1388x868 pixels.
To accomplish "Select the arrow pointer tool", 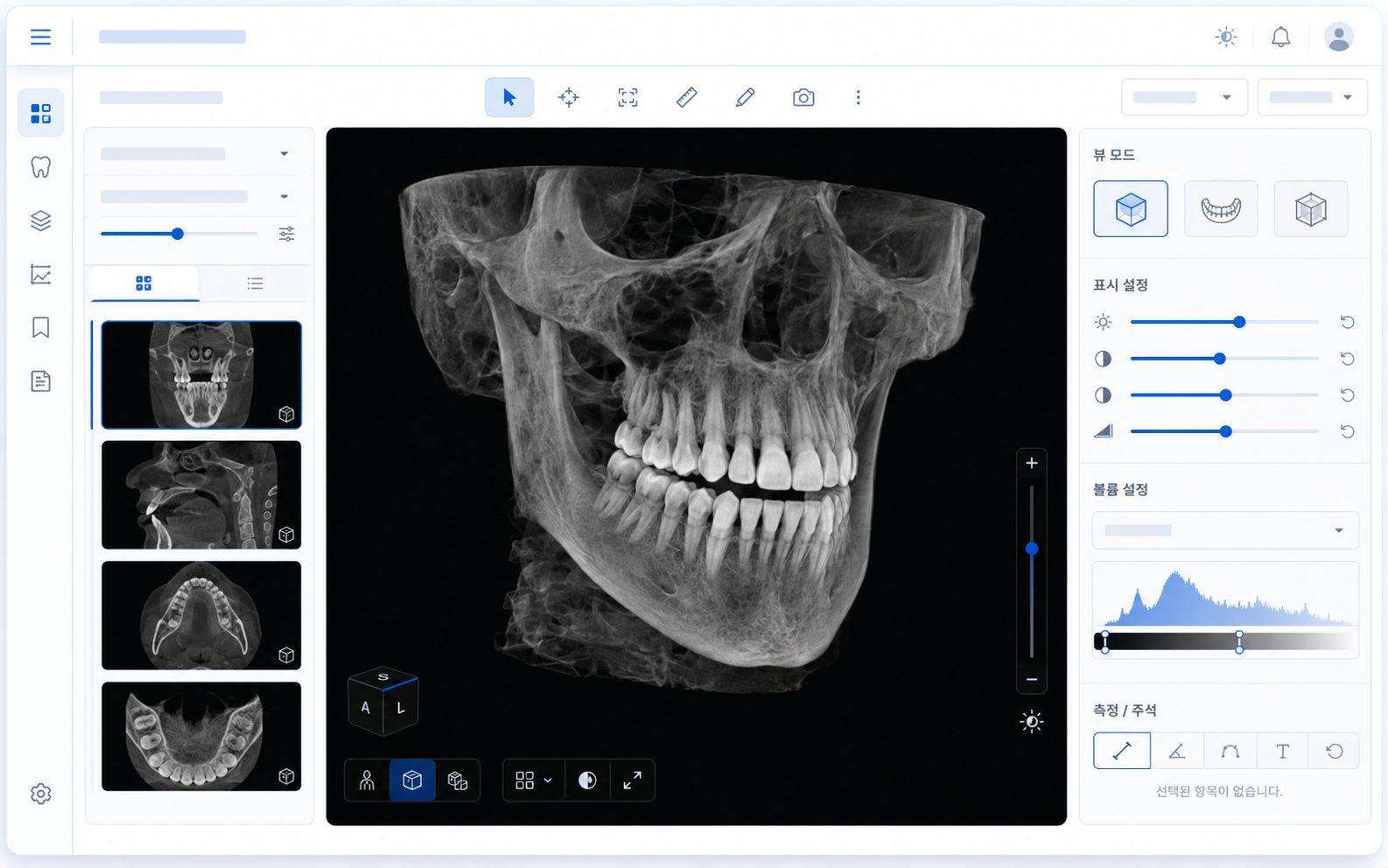I will [509, 97].
